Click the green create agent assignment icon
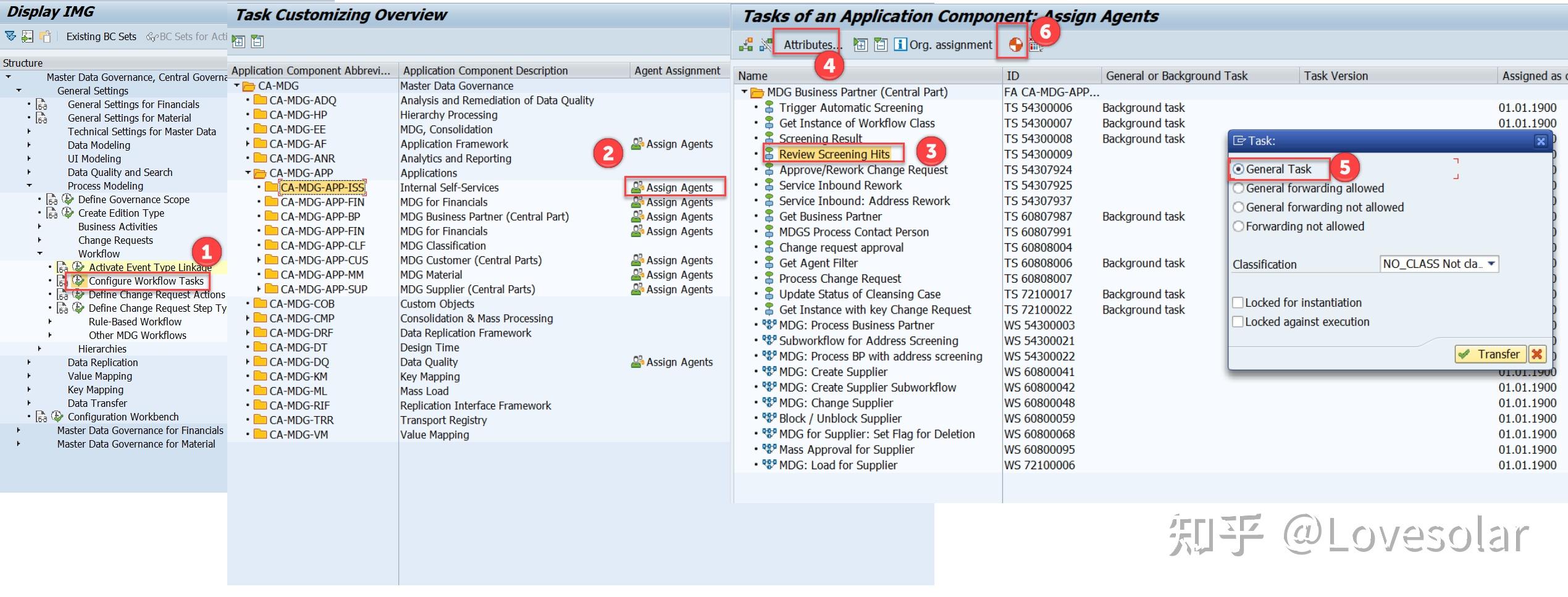 pos(745,44)
